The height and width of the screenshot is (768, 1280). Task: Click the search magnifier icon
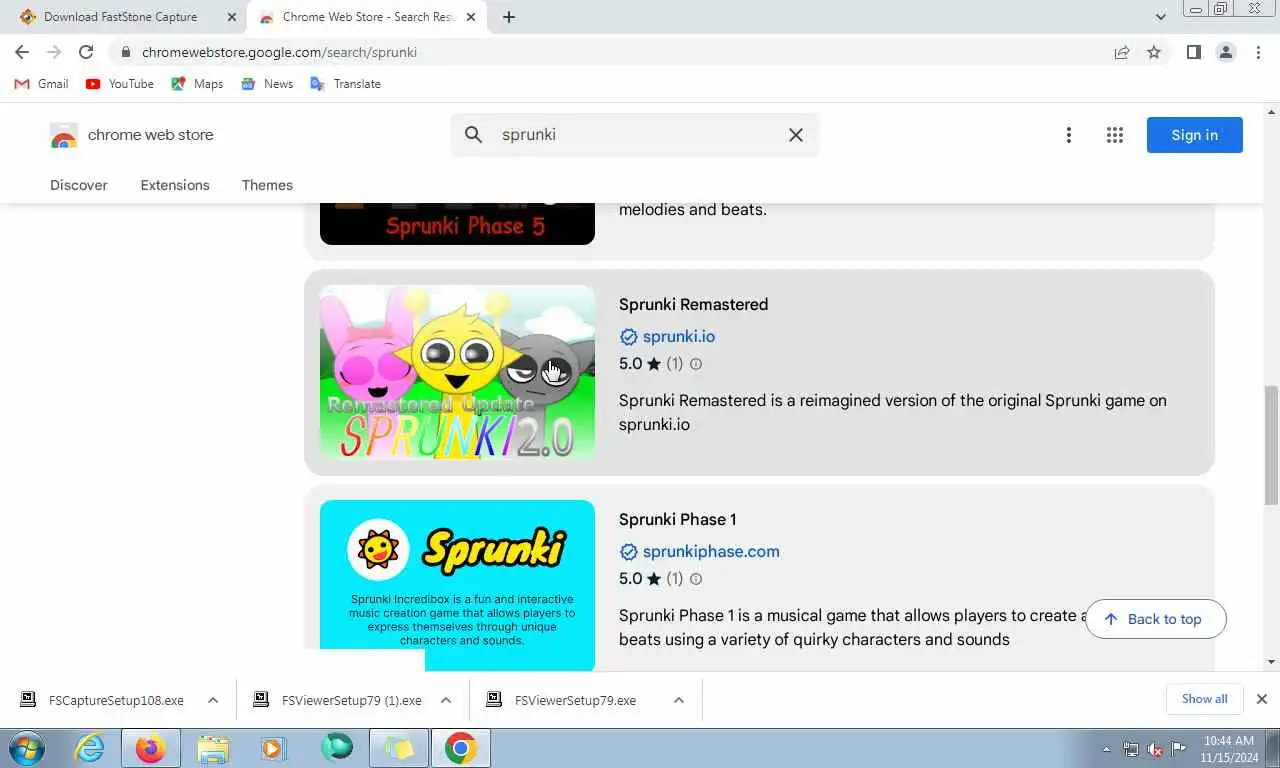pyautogui.click(x=474, y=135)
